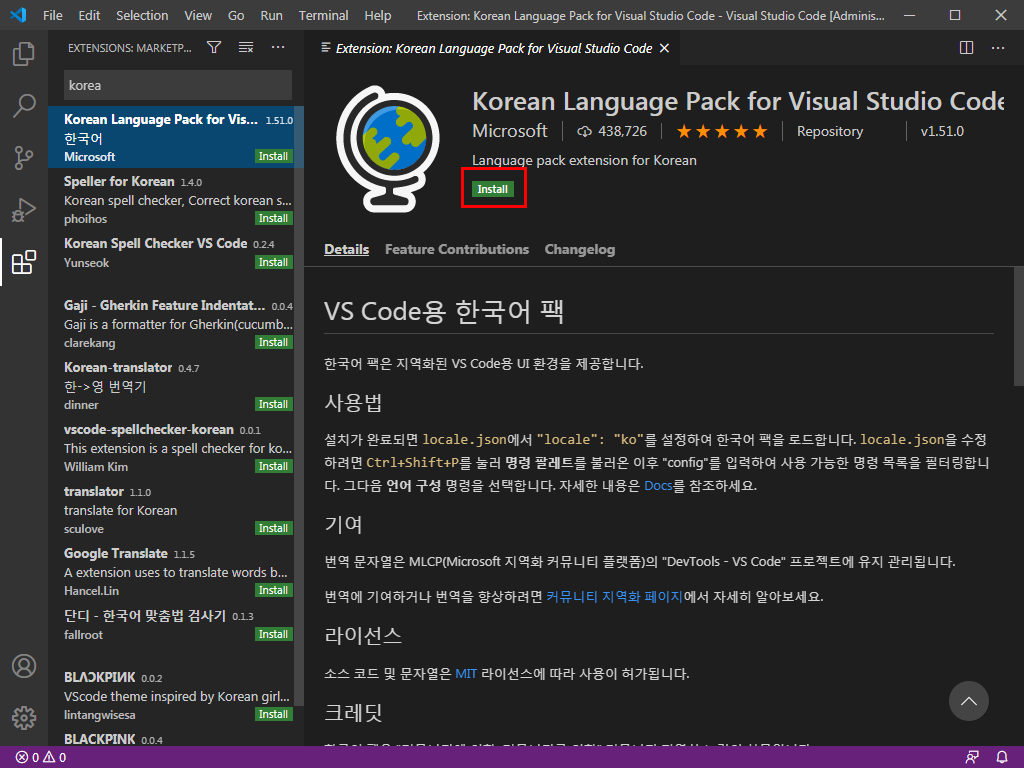1024x768 pixels.
Task: Open notifications bell in status bar
Action: [1002, 758]
